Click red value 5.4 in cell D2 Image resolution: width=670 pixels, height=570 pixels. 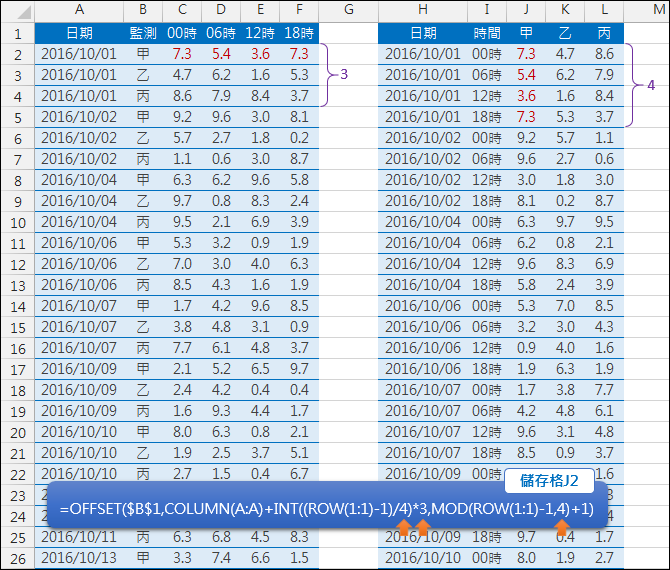221,54
